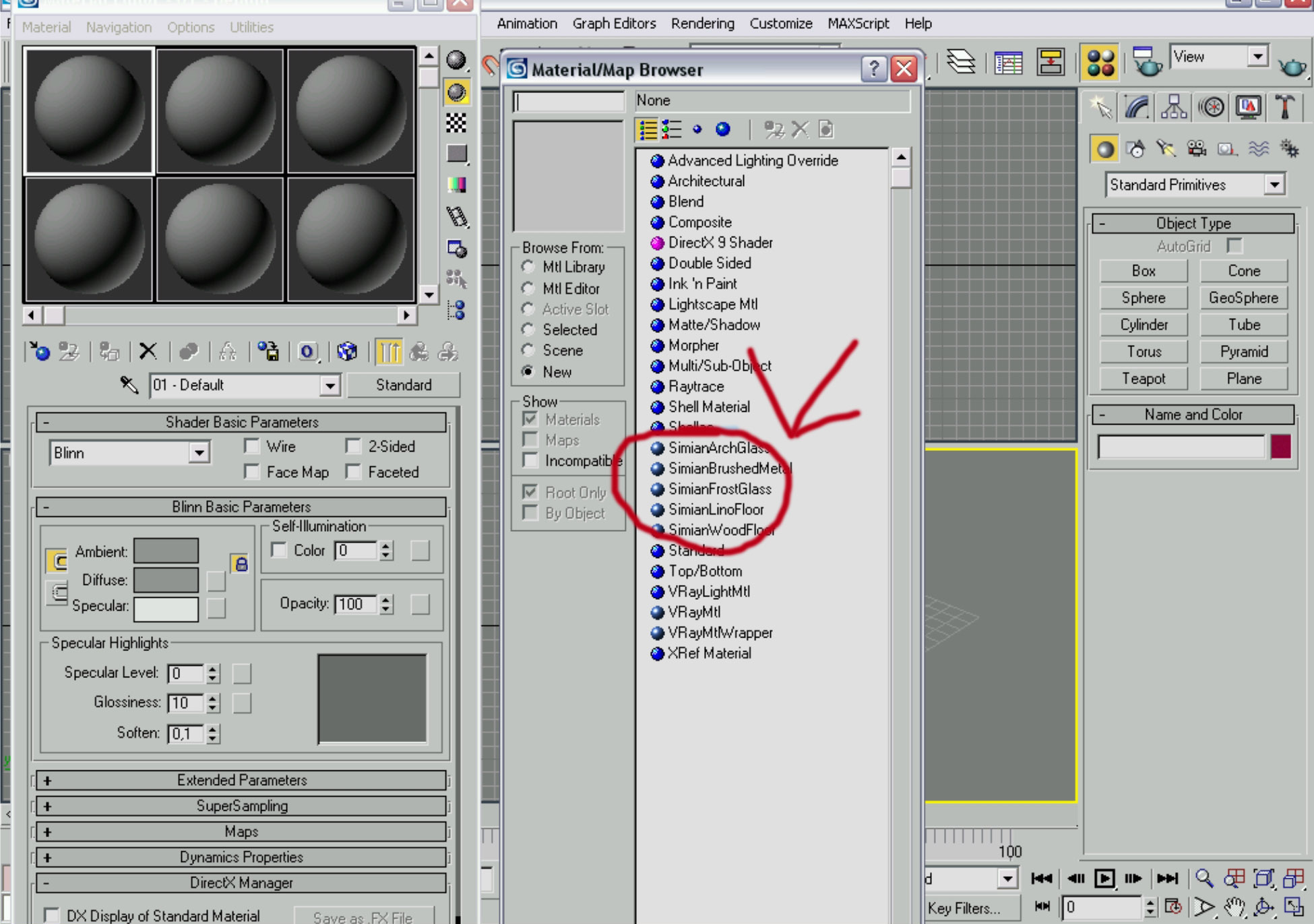Switch to the Modify panel tab icon

tap(1137, 108)
